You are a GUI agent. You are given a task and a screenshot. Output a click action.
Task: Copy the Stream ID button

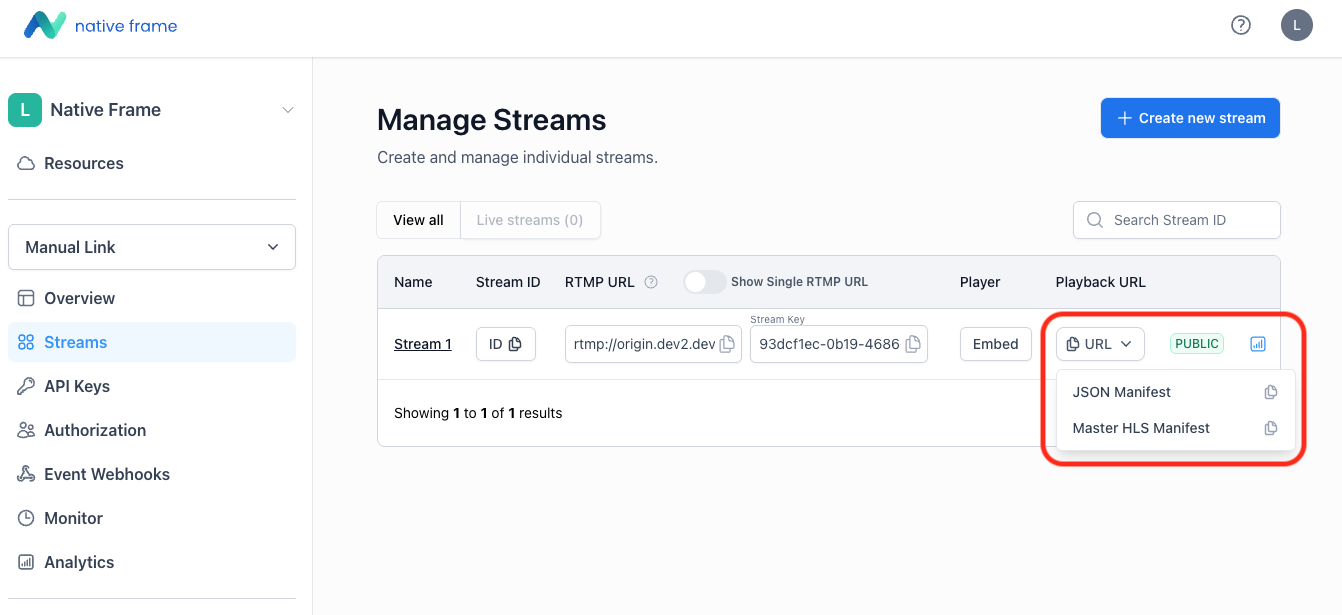(505, 344)
